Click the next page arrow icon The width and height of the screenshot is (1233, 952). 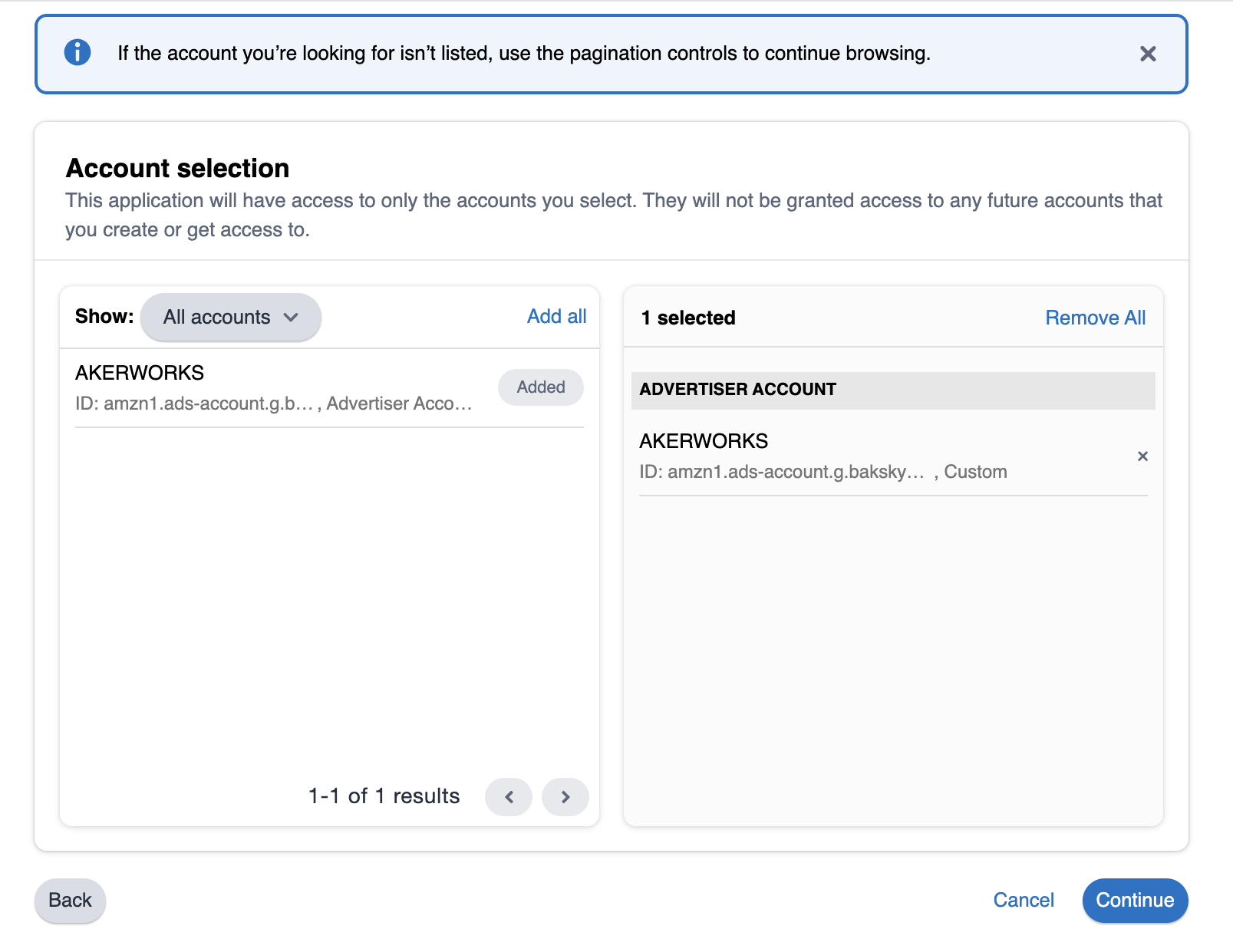[x=565, y=796]
